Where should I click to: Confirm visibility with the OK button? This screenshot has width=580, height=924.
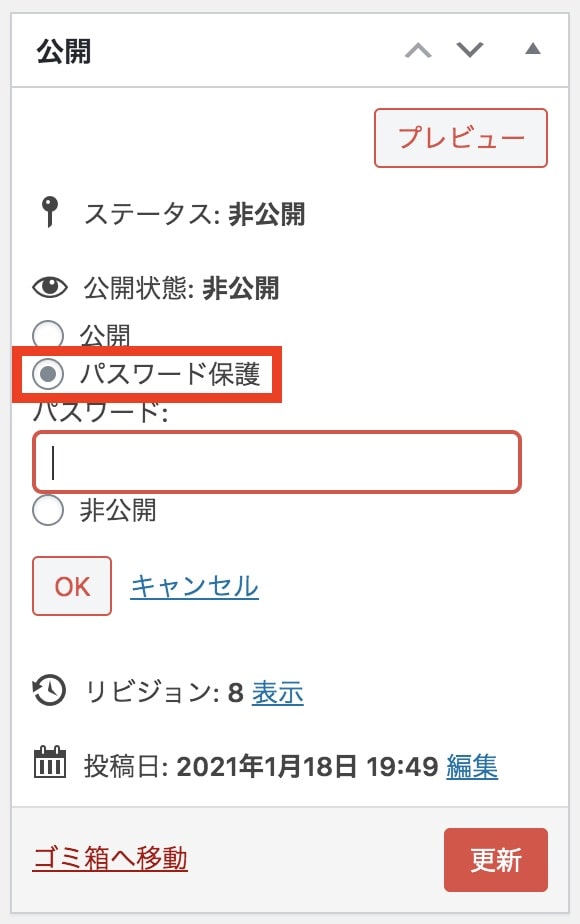click(x=72, y=586)
